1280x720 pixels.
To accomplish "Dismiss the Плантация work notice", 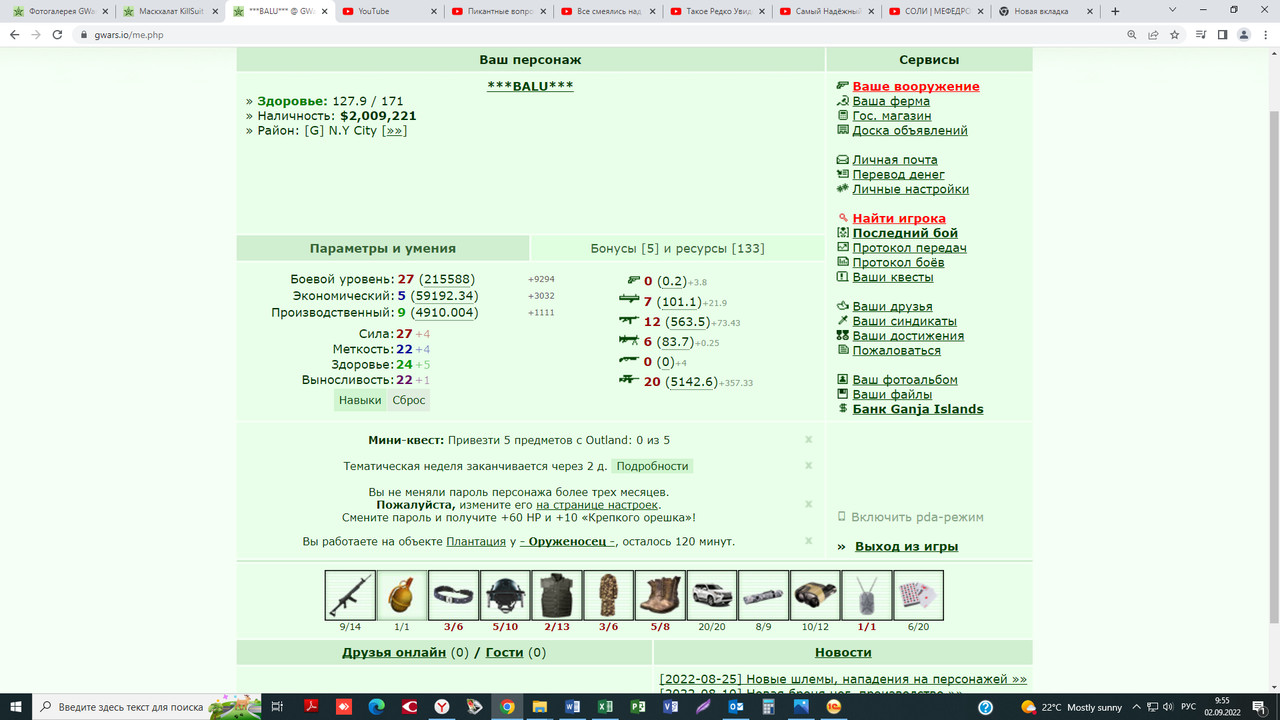I will point(809,541).
